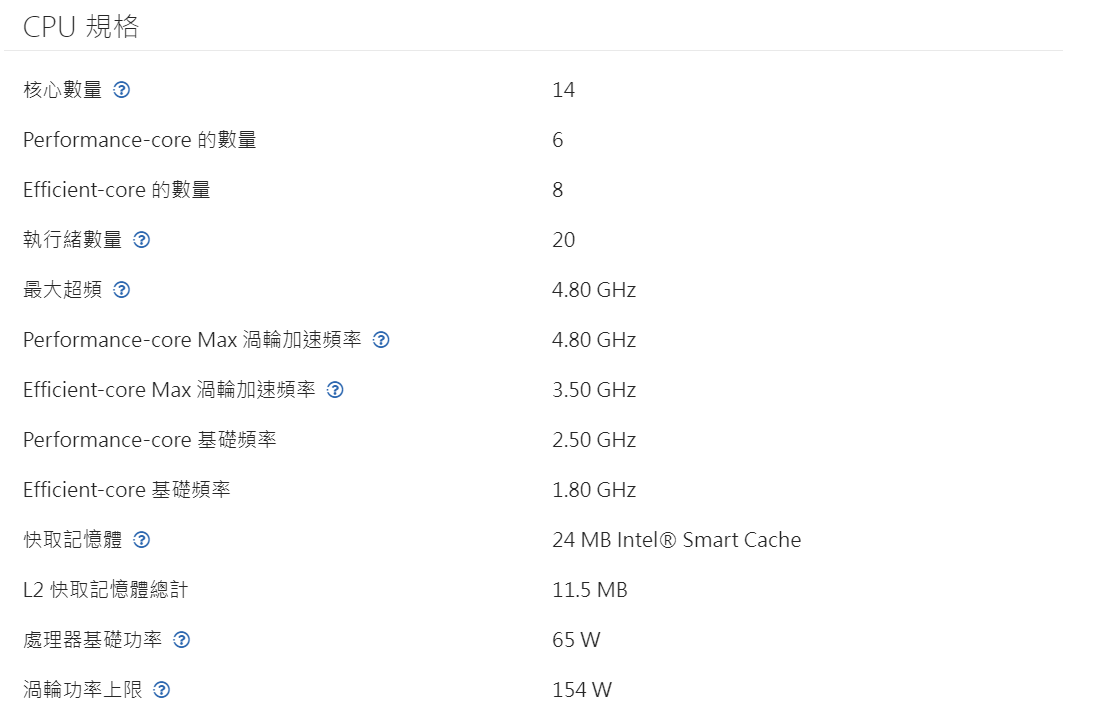Click the Performance-core 基礎頻率 label
Image resolution: width=1096 pixels, height=725 pixels.
click(x=150, y=440)
